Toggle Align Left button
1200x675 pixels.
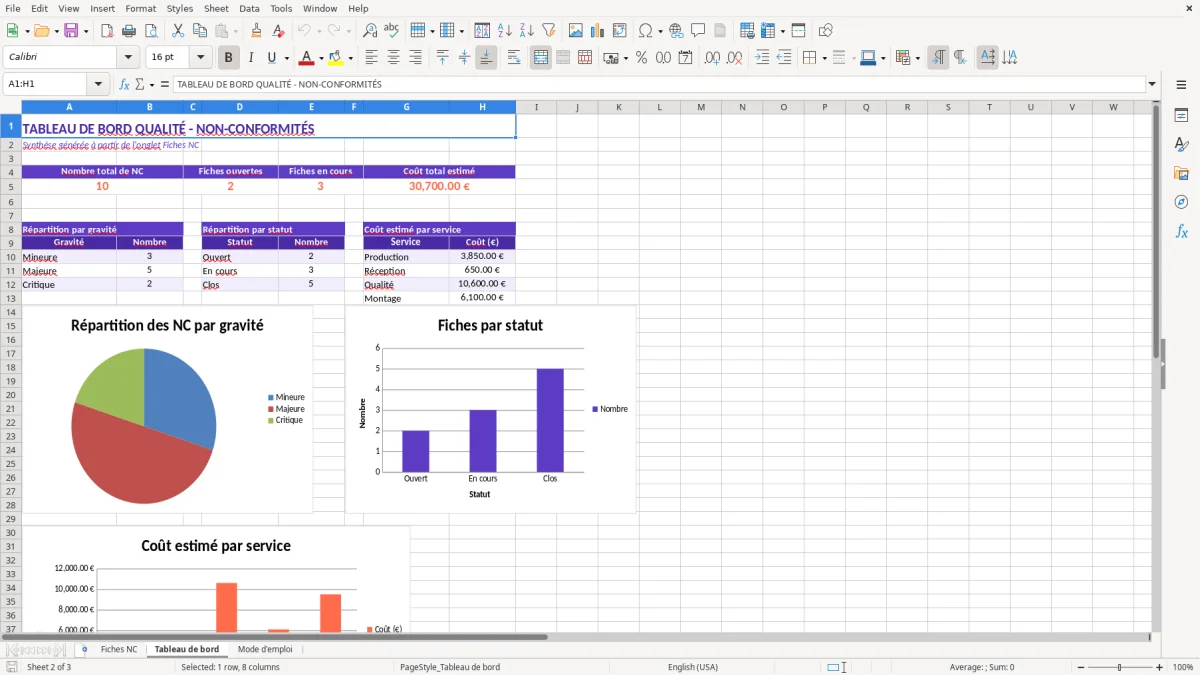[x=372, y=58]
